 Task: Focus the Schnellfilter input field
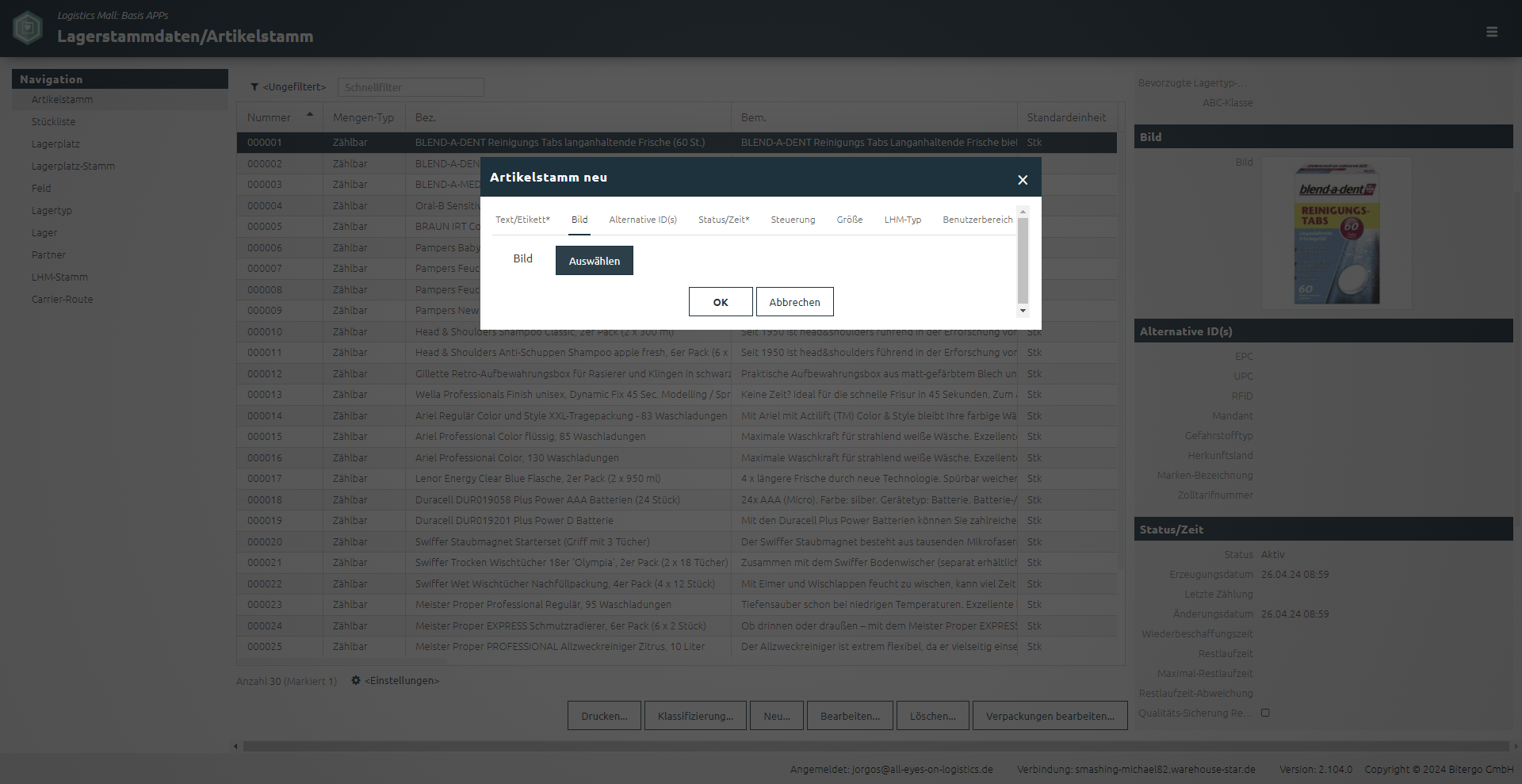[x=411, y=87]
